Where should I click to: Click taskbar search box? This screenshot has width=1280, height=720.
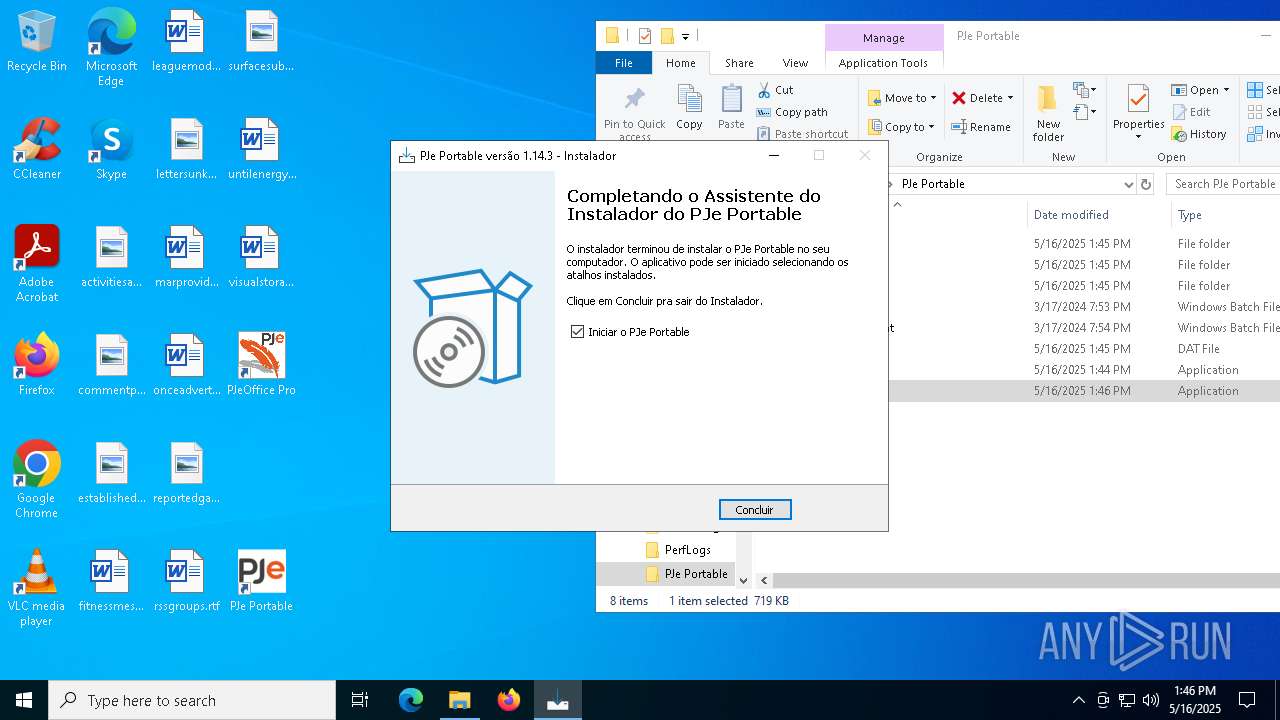pyautogui.click(x=192, y=700)
